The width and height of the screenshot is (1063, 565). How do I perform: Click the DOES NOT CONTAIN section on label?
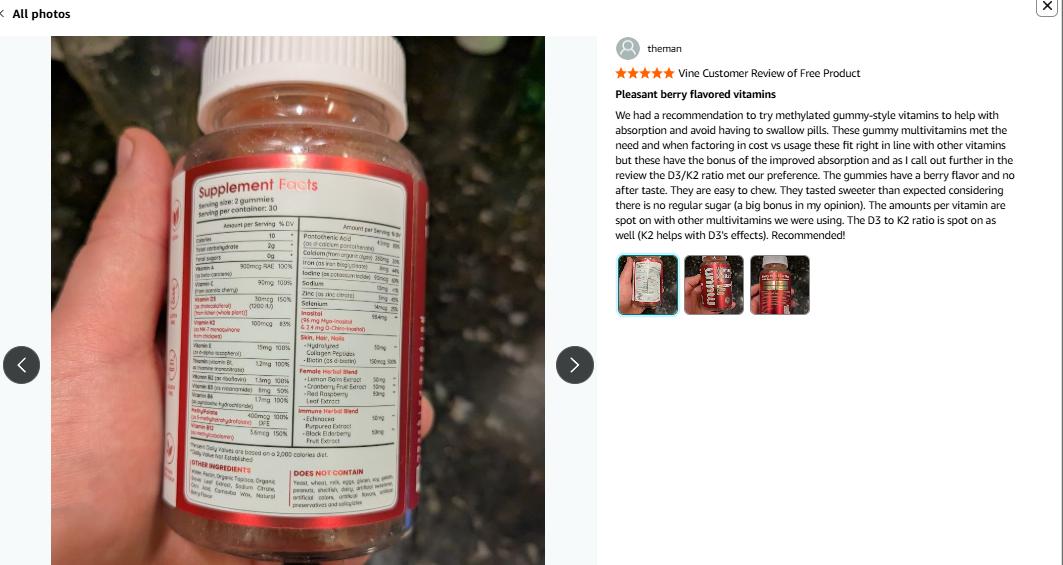click(329, 473)
